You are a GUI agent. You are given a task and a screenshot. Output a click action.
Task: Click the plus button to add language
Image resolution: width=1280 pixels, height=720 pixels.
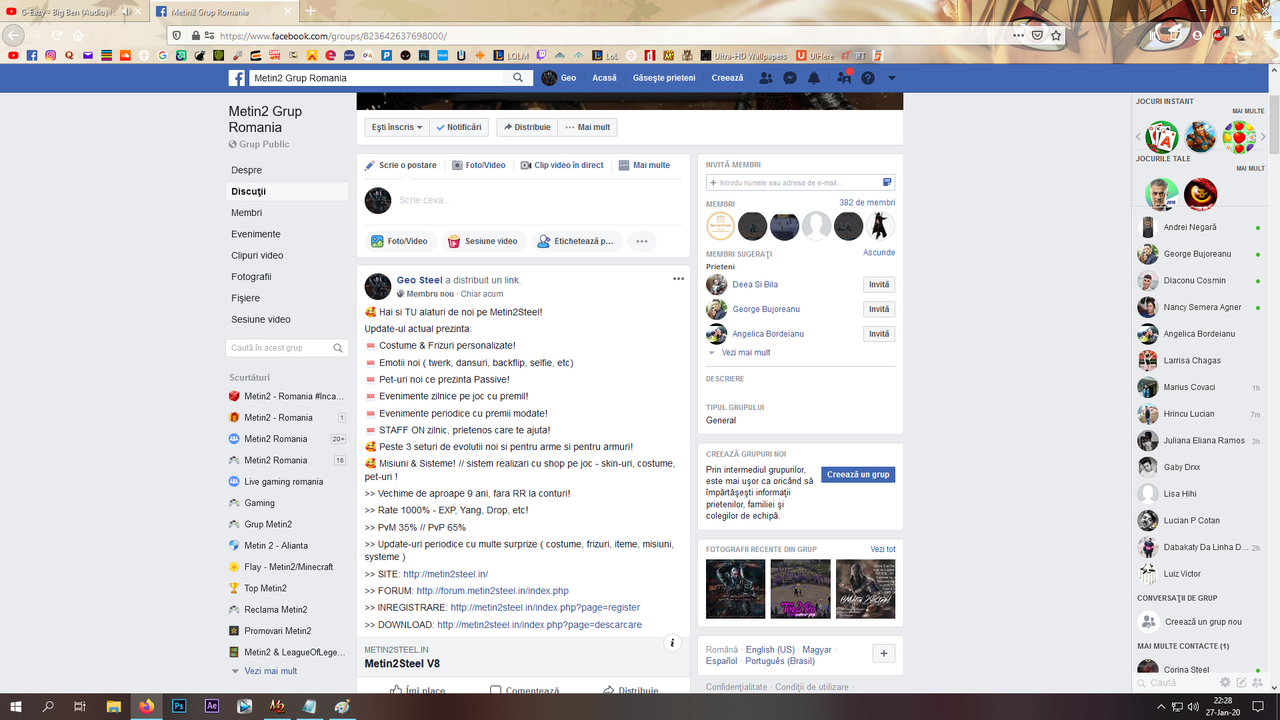pos(884,654)
